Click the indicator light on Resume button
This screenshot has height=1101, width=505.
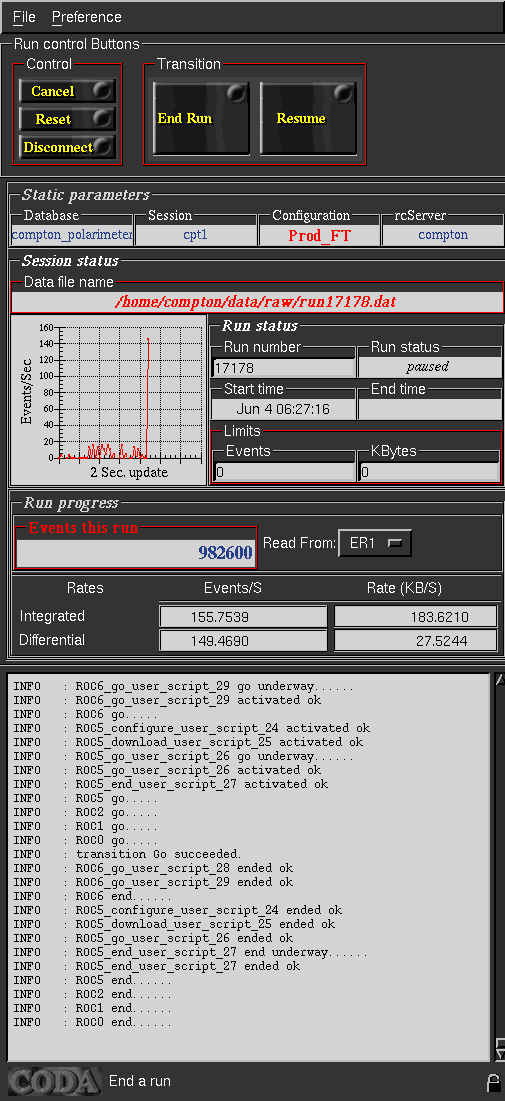(x=343, y=93)
